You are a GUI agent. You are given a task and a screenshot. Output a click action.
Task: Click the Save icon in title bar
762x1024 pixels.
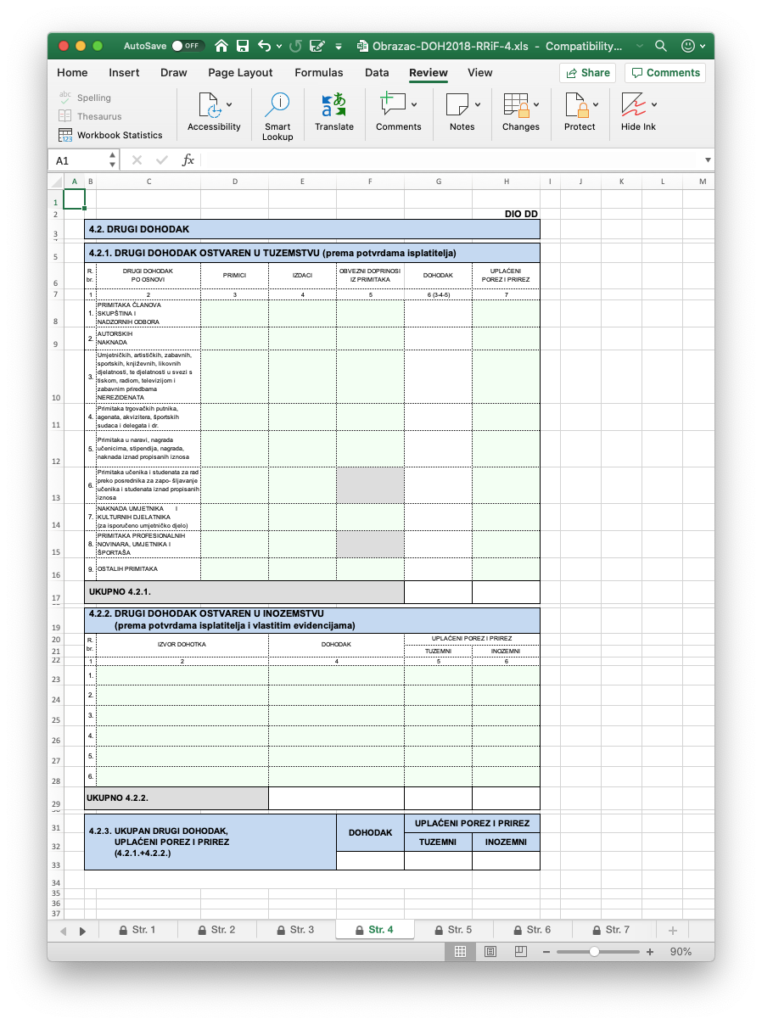[241, 46]
